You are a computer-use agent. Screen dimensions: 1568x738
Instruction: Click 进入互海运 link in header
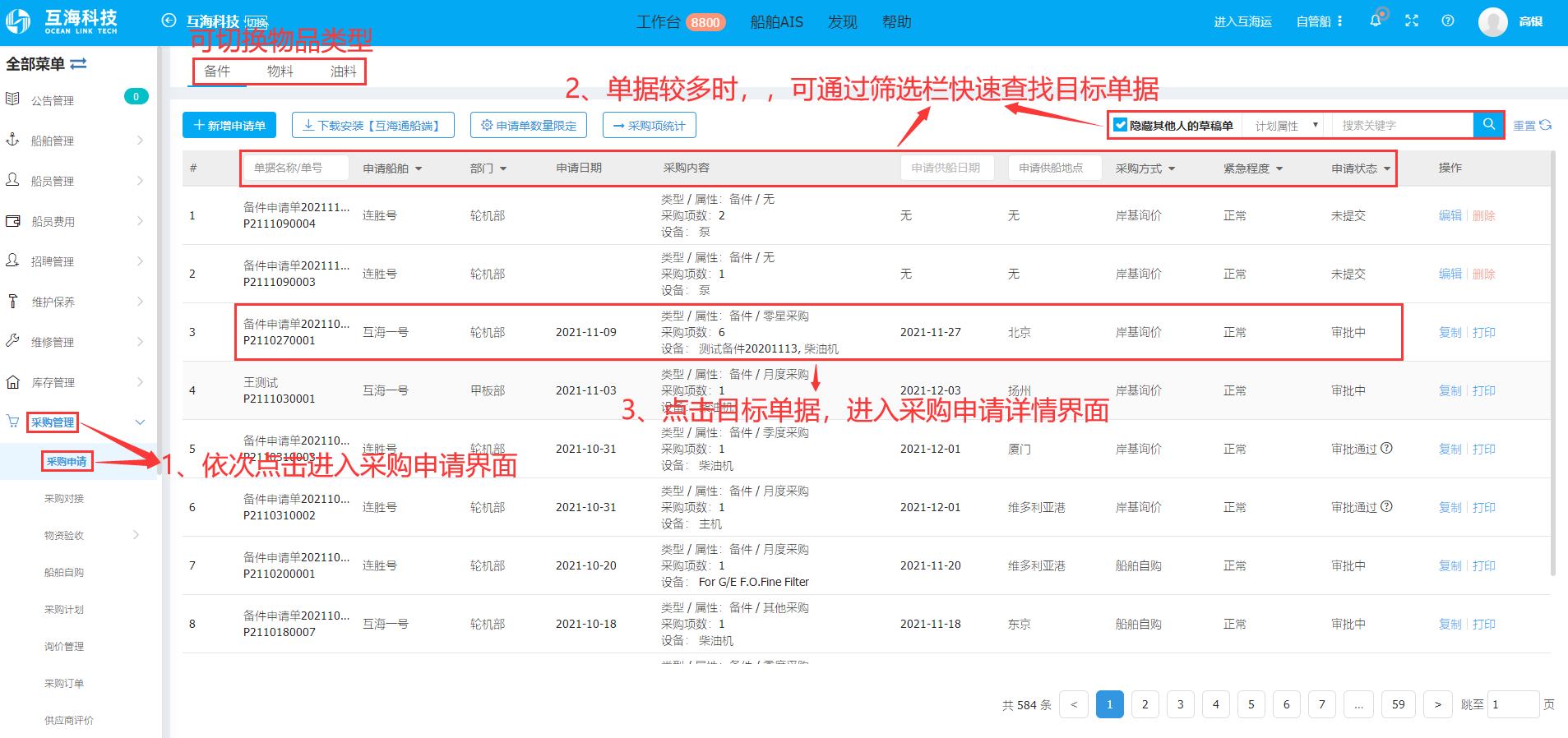[x=1242, y=21]
